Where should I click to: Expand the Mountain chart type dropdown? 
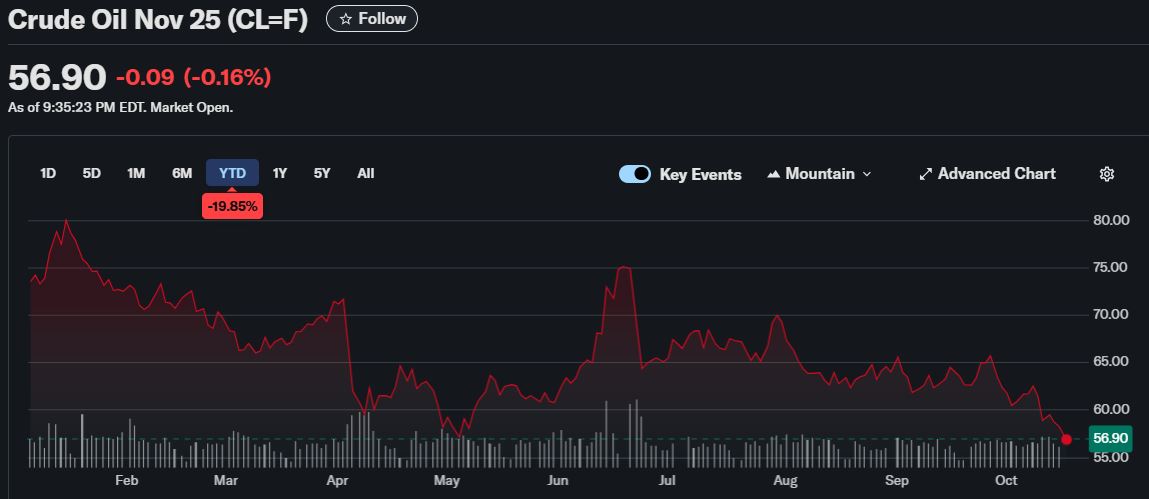click(x=866, y=174)
